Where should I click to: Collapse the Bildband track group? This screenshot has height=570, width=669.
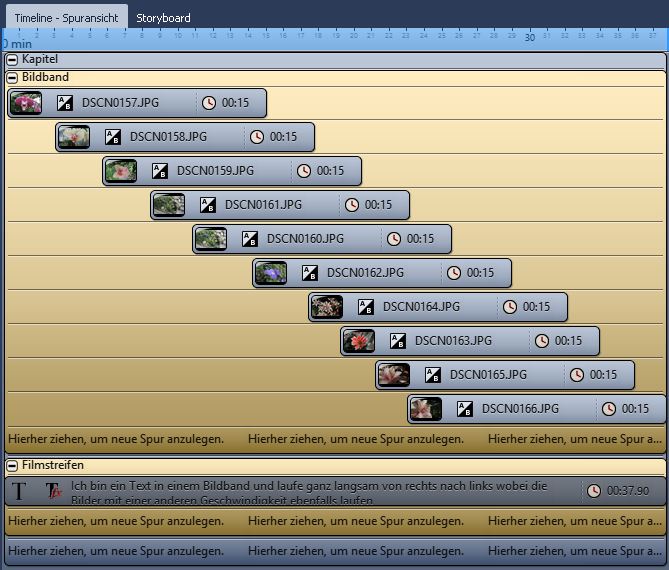tap(12, 77)
